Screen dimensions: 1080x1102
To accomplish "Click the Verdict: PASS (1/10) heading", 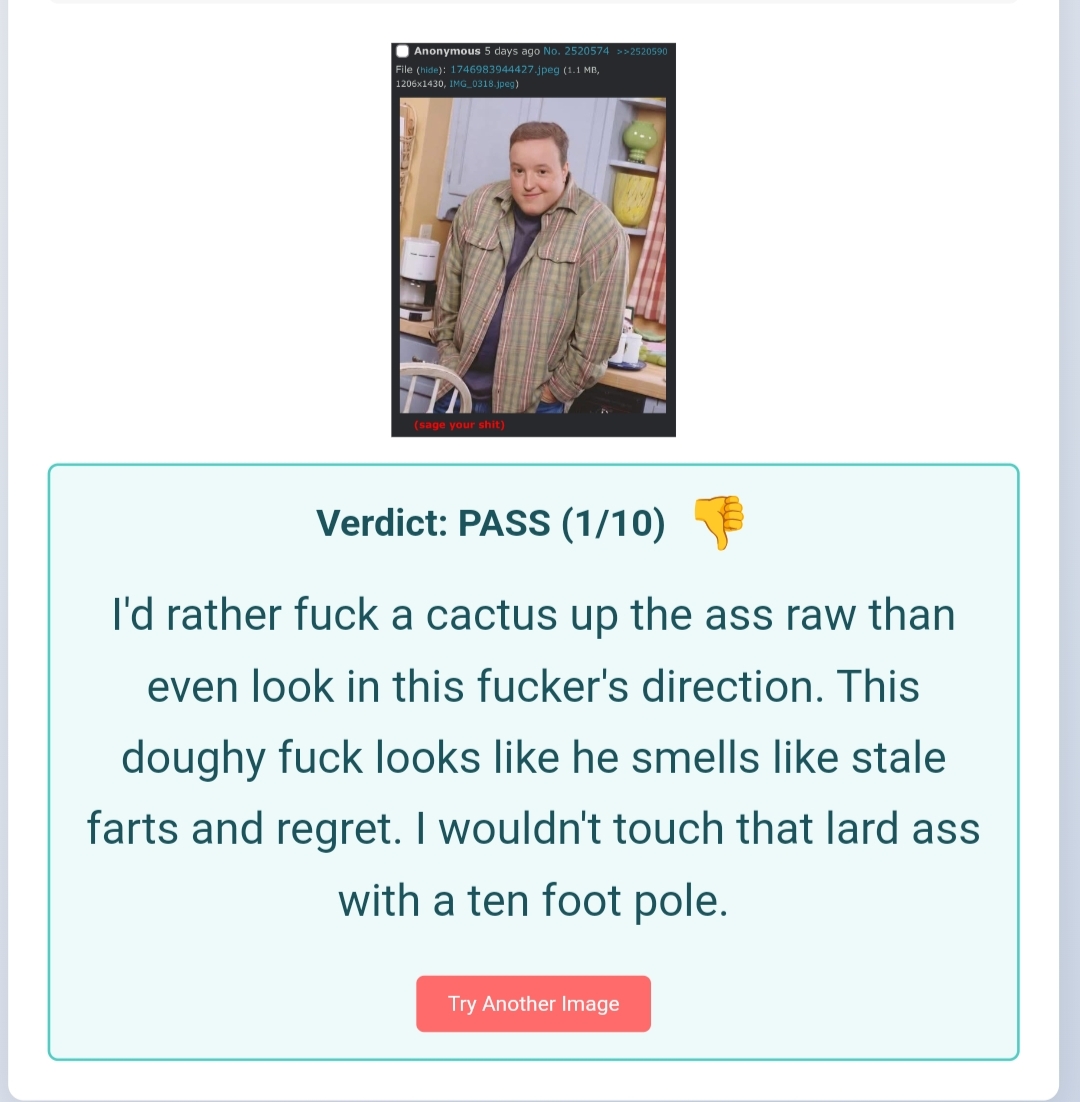I will 490,523.
